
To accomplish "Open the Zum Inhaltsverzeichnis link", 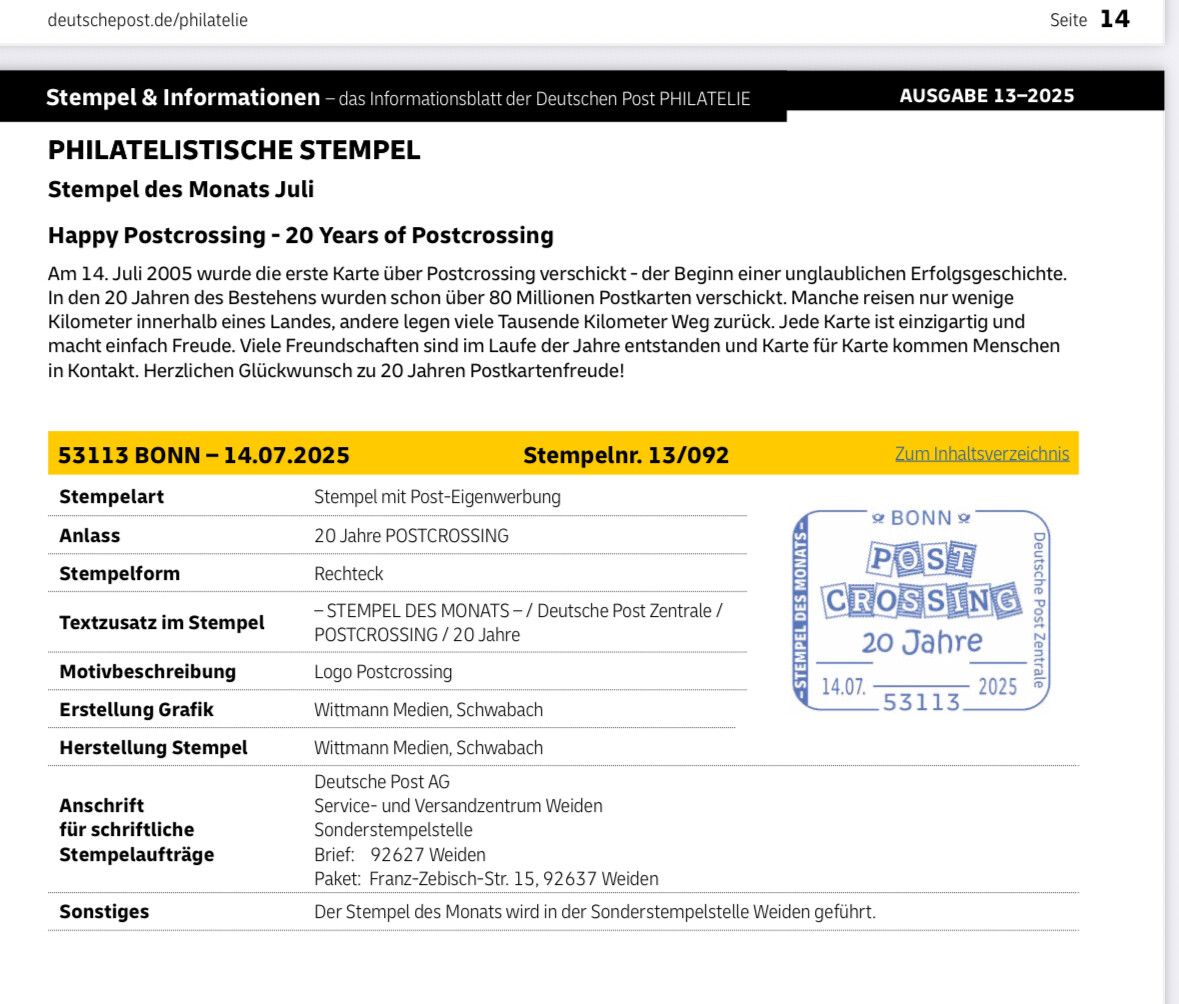I will point(981,453).
